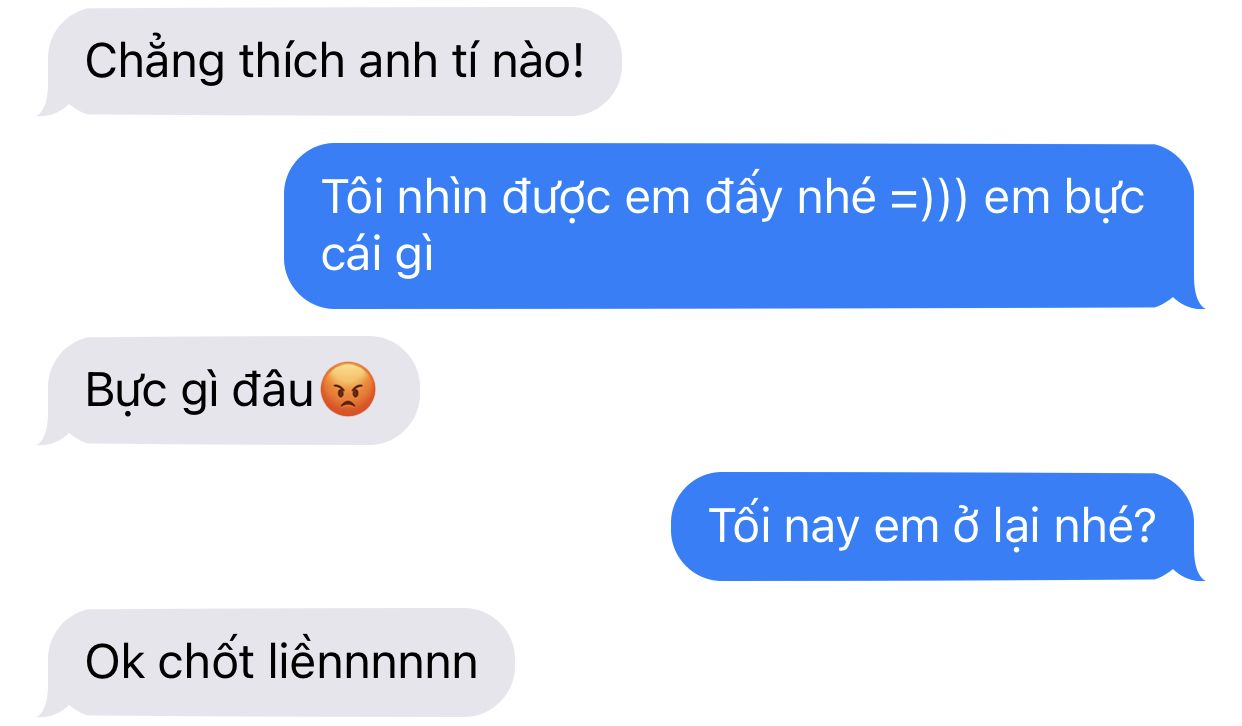
Task: Tap the "Tối nay em ở lại nhé?" bubble
Action: point(937,526)
